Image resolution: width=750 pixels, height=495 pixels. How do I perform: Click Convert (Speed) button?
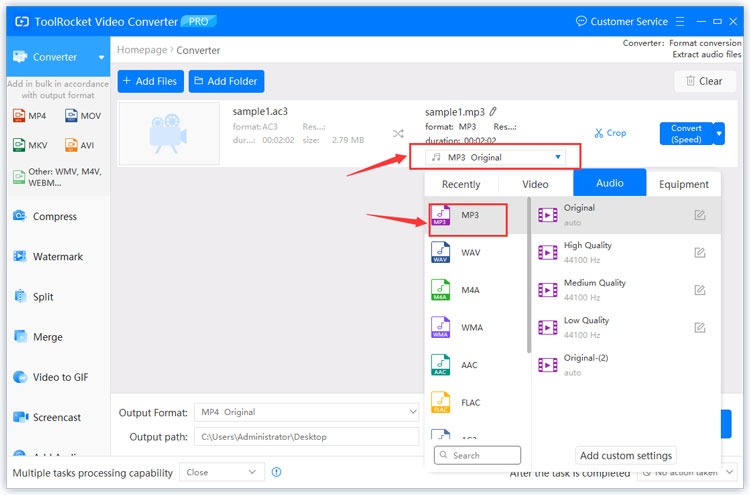coord(686,133)
